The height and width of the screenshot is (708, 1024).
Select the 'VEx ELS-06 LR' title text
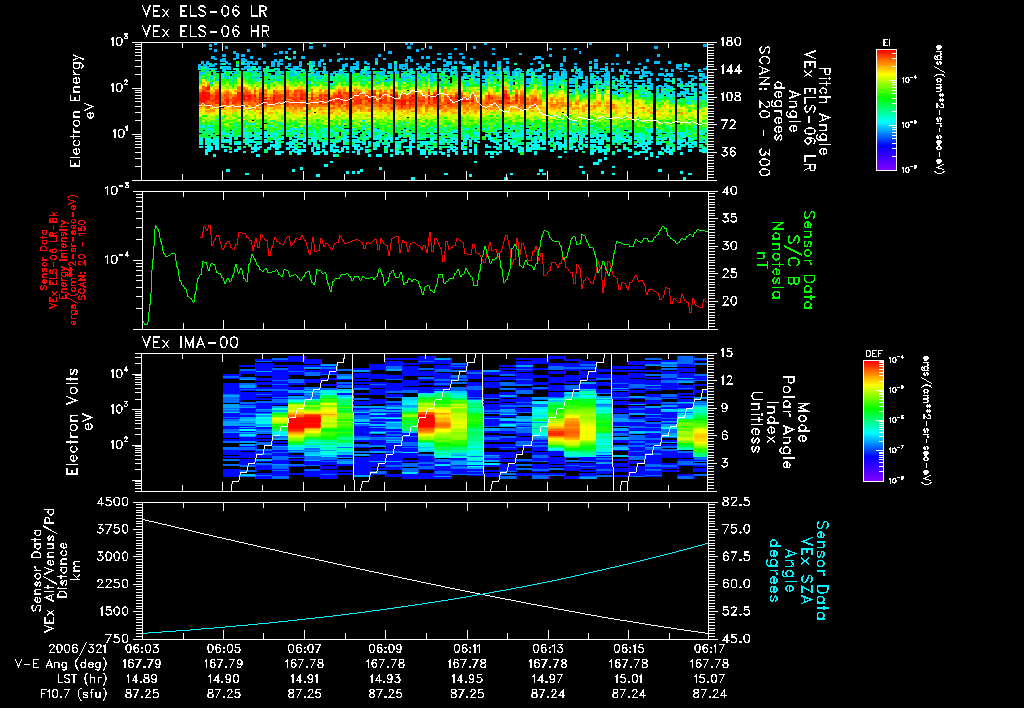click(204, 12)
